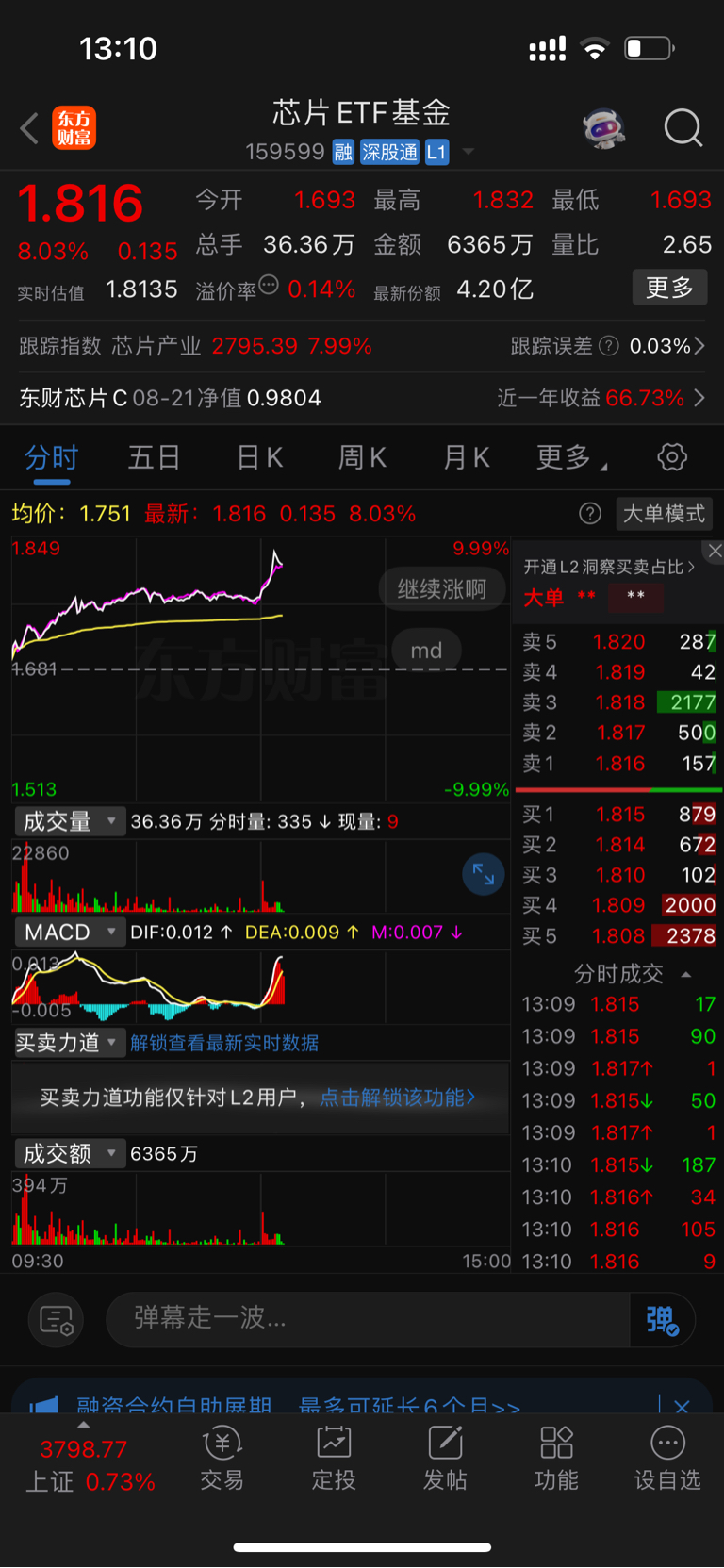Select the 分时 tab
This screenshot has height=1568, width=724.
tap(51, 458)
